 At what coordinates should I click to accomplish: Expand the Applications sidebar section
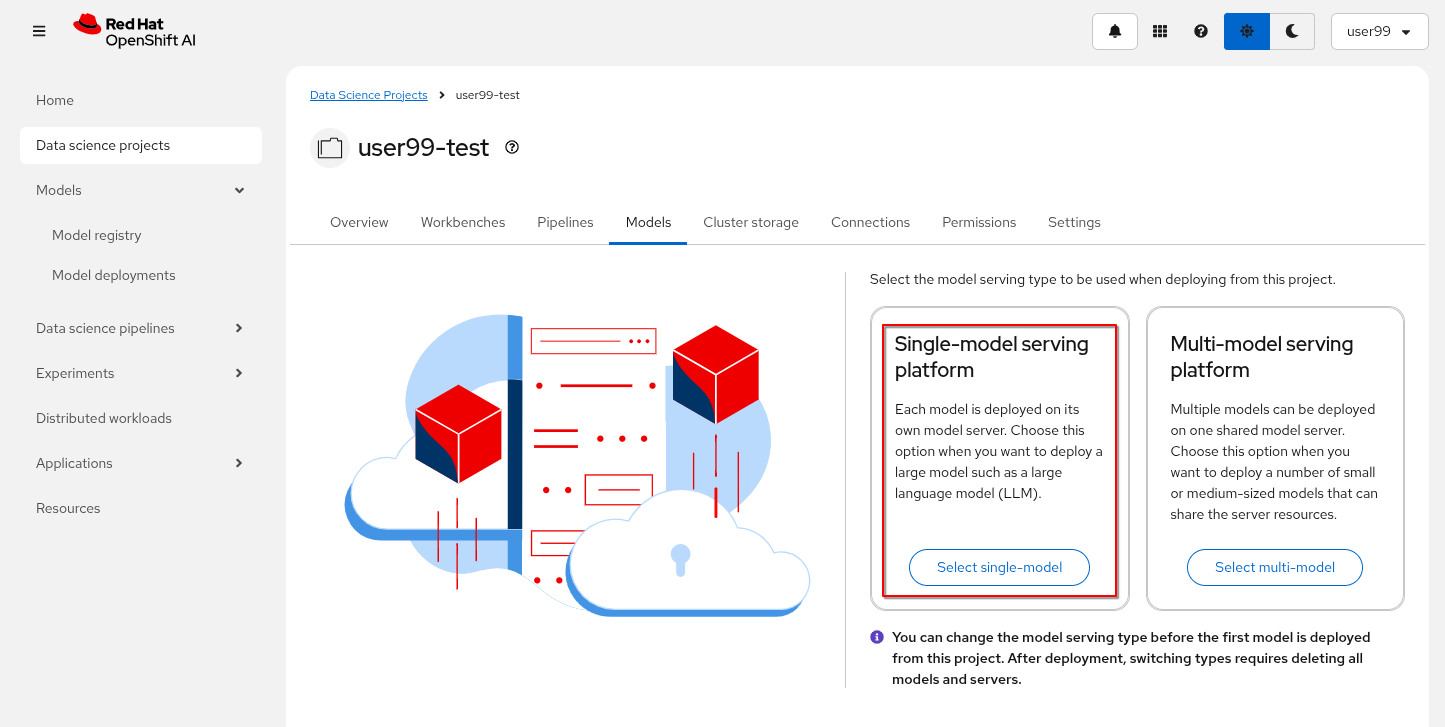pos(141,463)
